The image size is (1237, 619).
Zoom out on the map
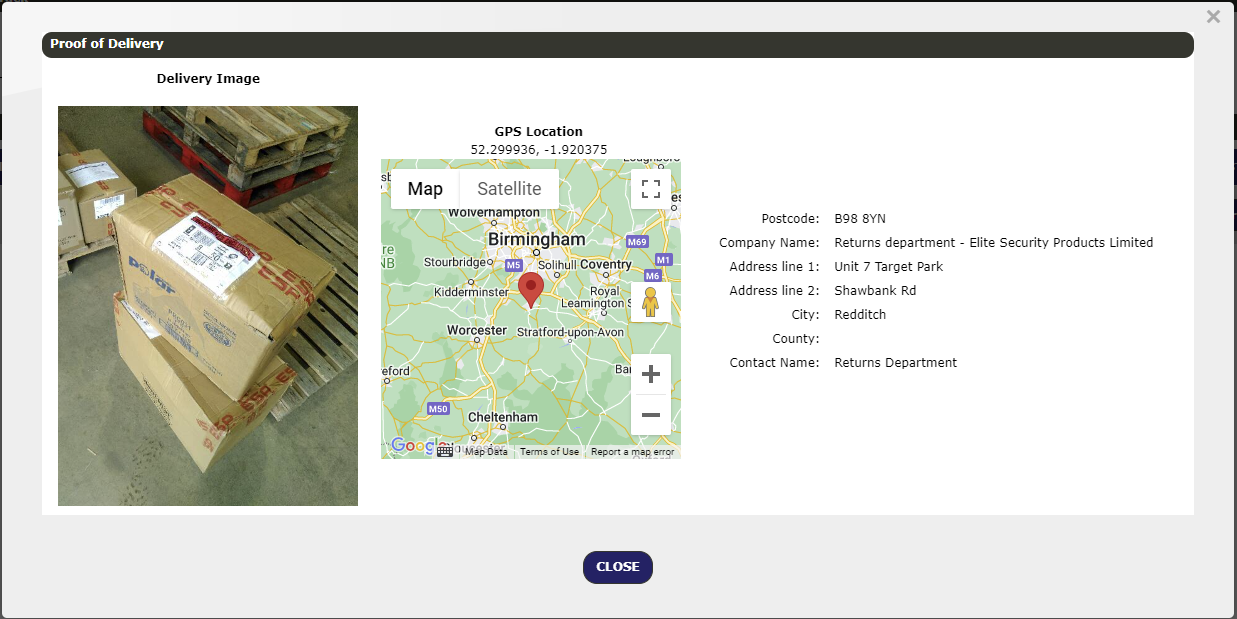tap(650, 415)
